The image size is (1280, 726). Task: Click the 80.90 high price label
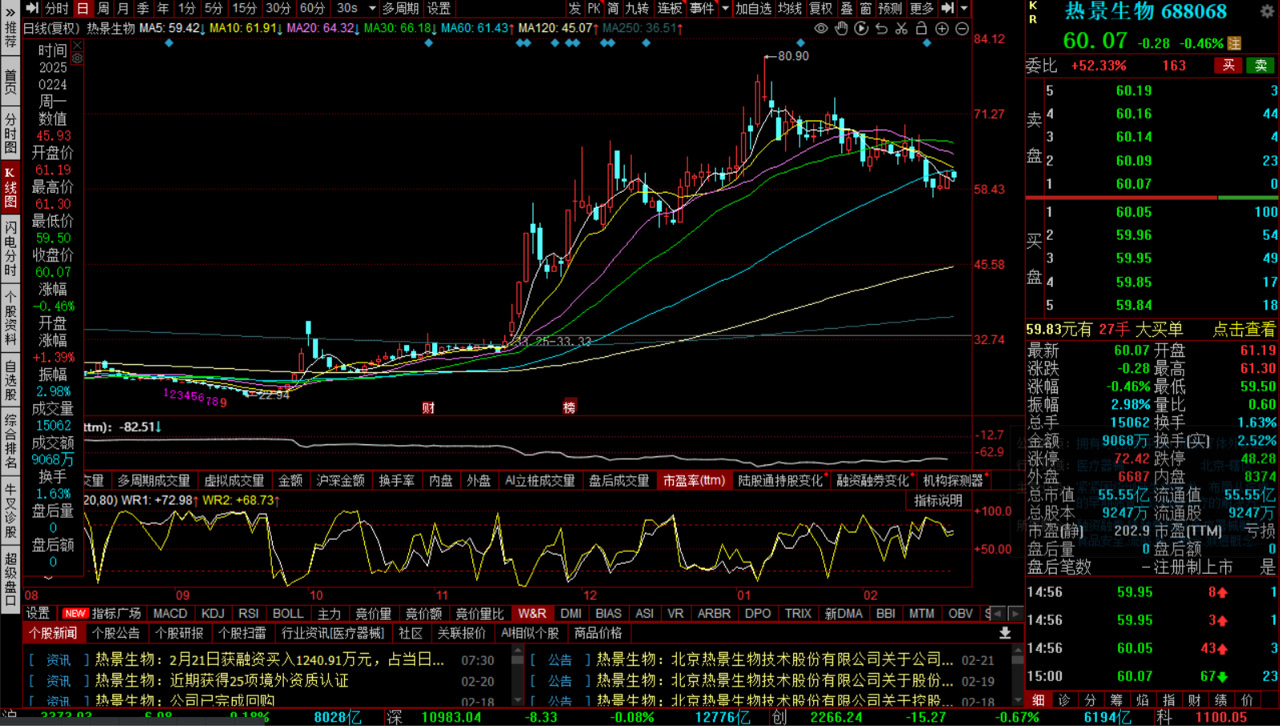click(792, 56)
